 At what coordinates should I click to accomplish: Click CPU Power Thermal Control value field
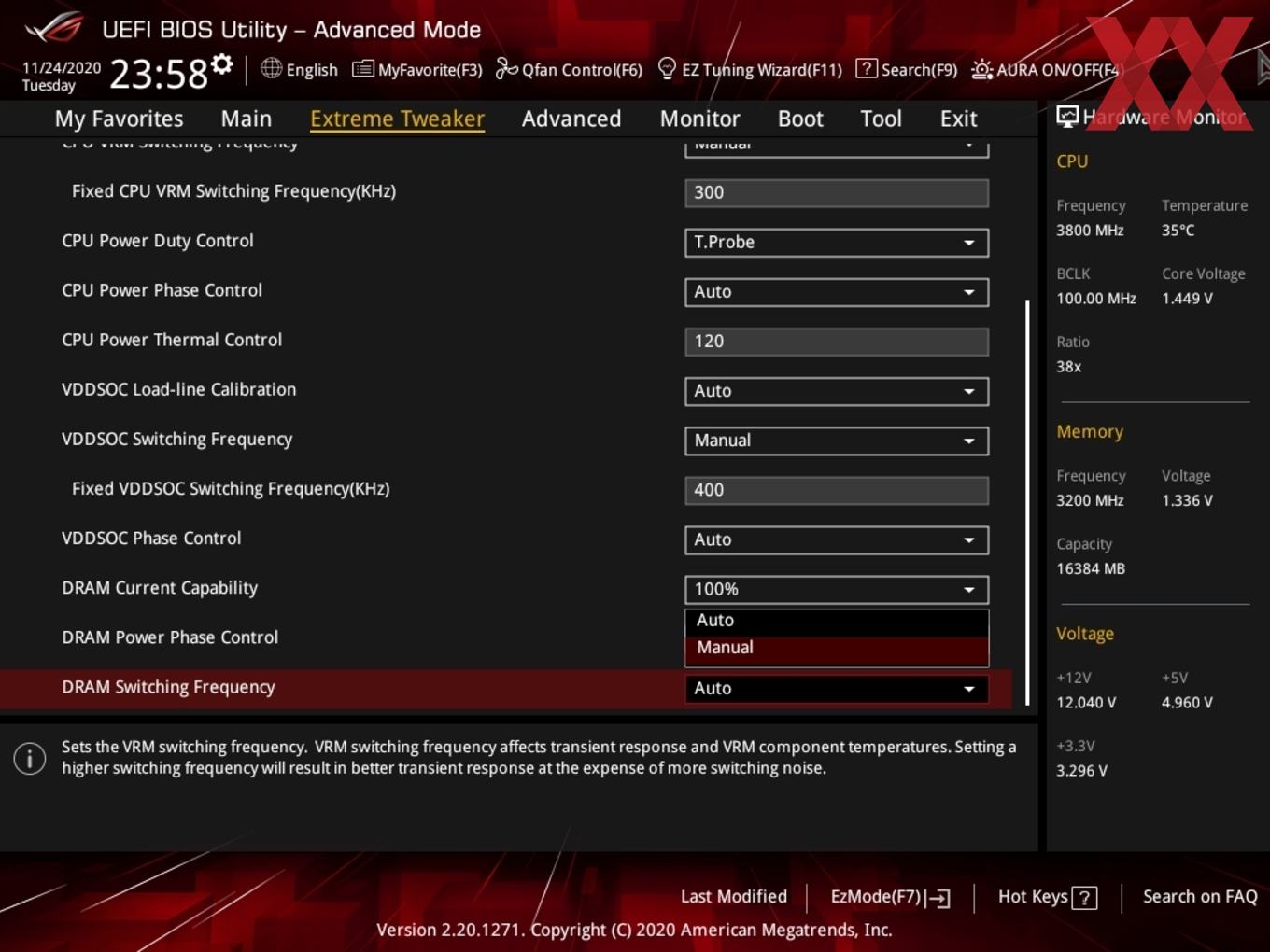[837, 341]
